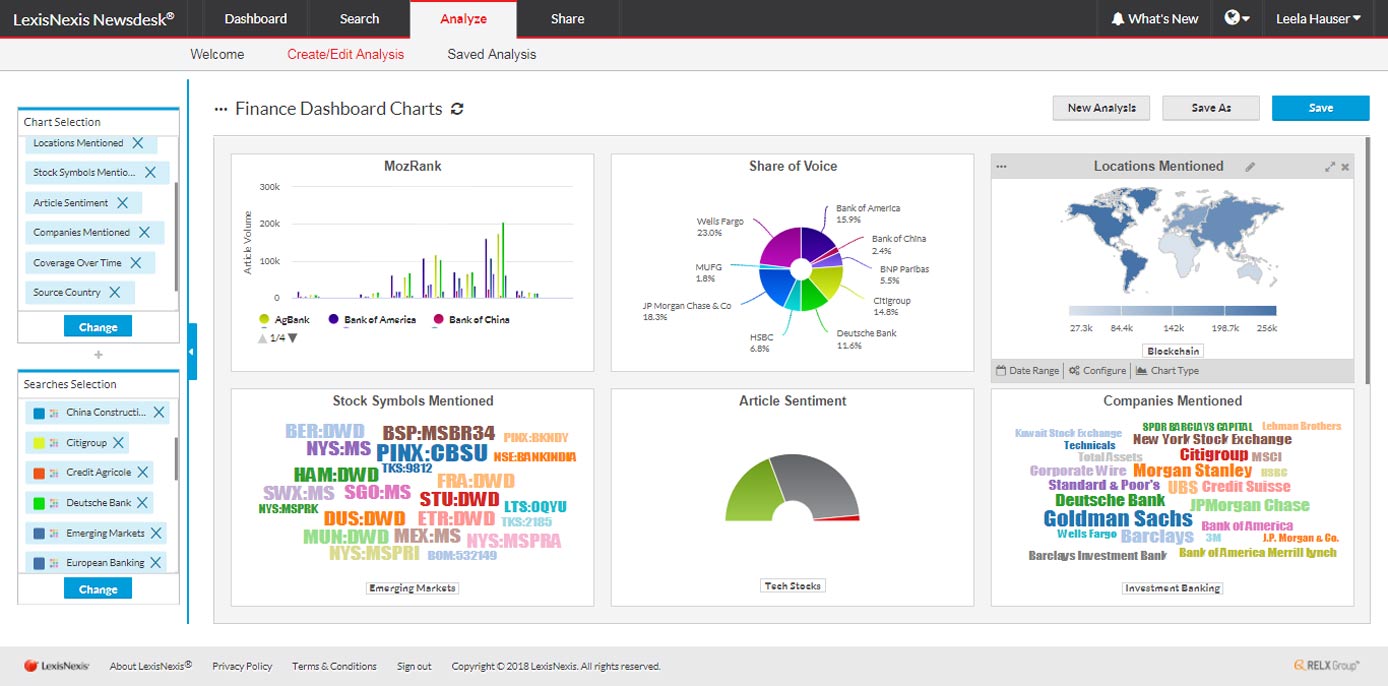Screen dimensions: 1388x686
Task: Remove European Banking search chip
Action: click(x=157, y=562)
